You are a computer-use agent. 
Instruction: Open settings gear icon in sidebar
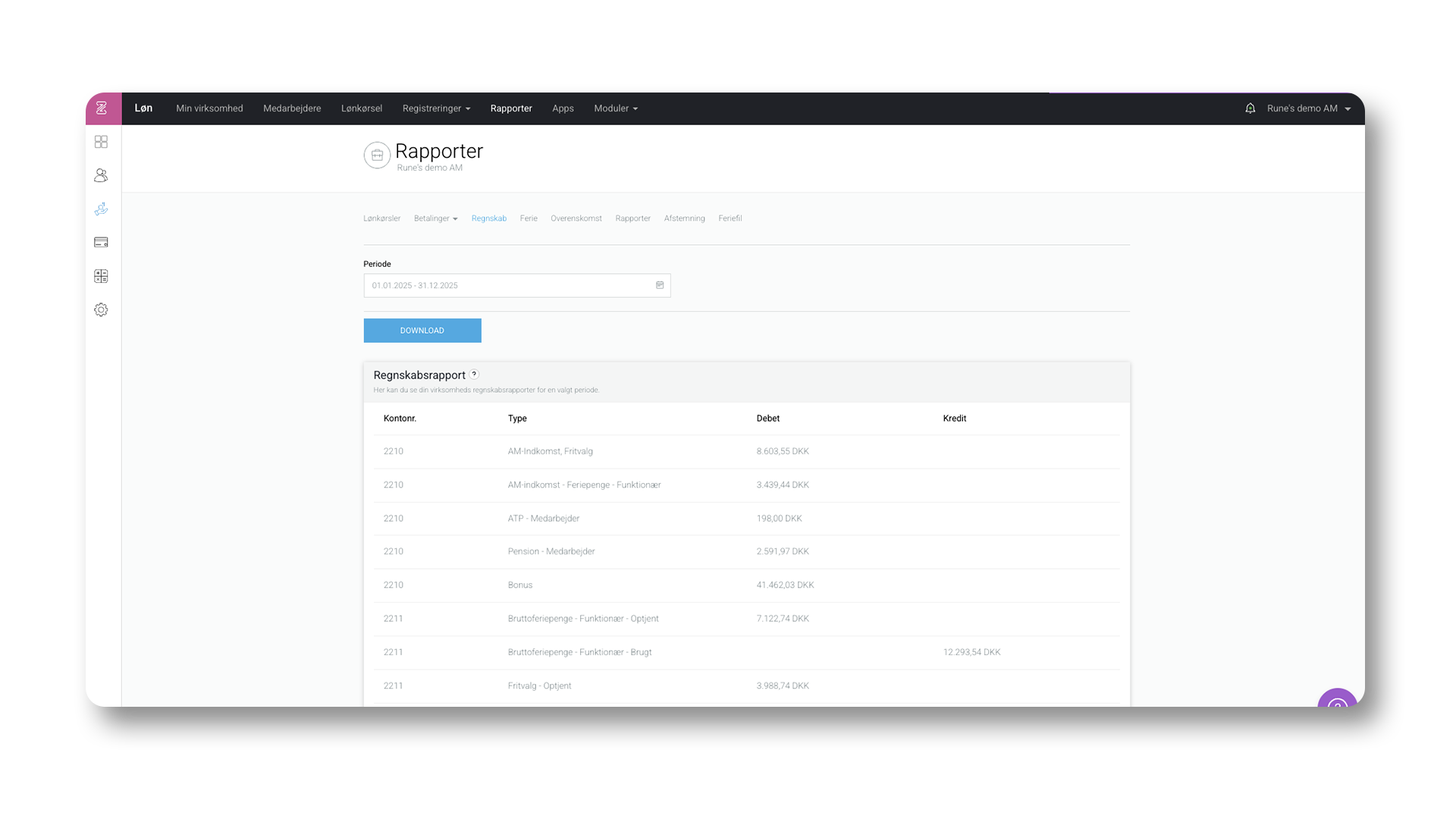(x=101, y=309)
